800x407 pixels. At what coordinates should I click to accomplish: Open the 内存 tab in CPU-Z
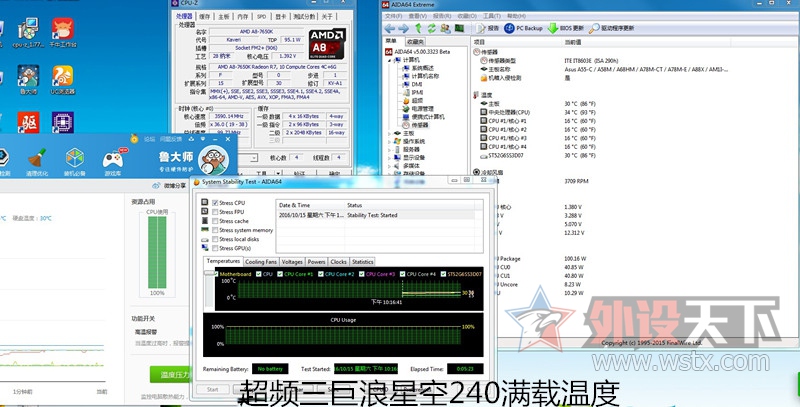243,16
